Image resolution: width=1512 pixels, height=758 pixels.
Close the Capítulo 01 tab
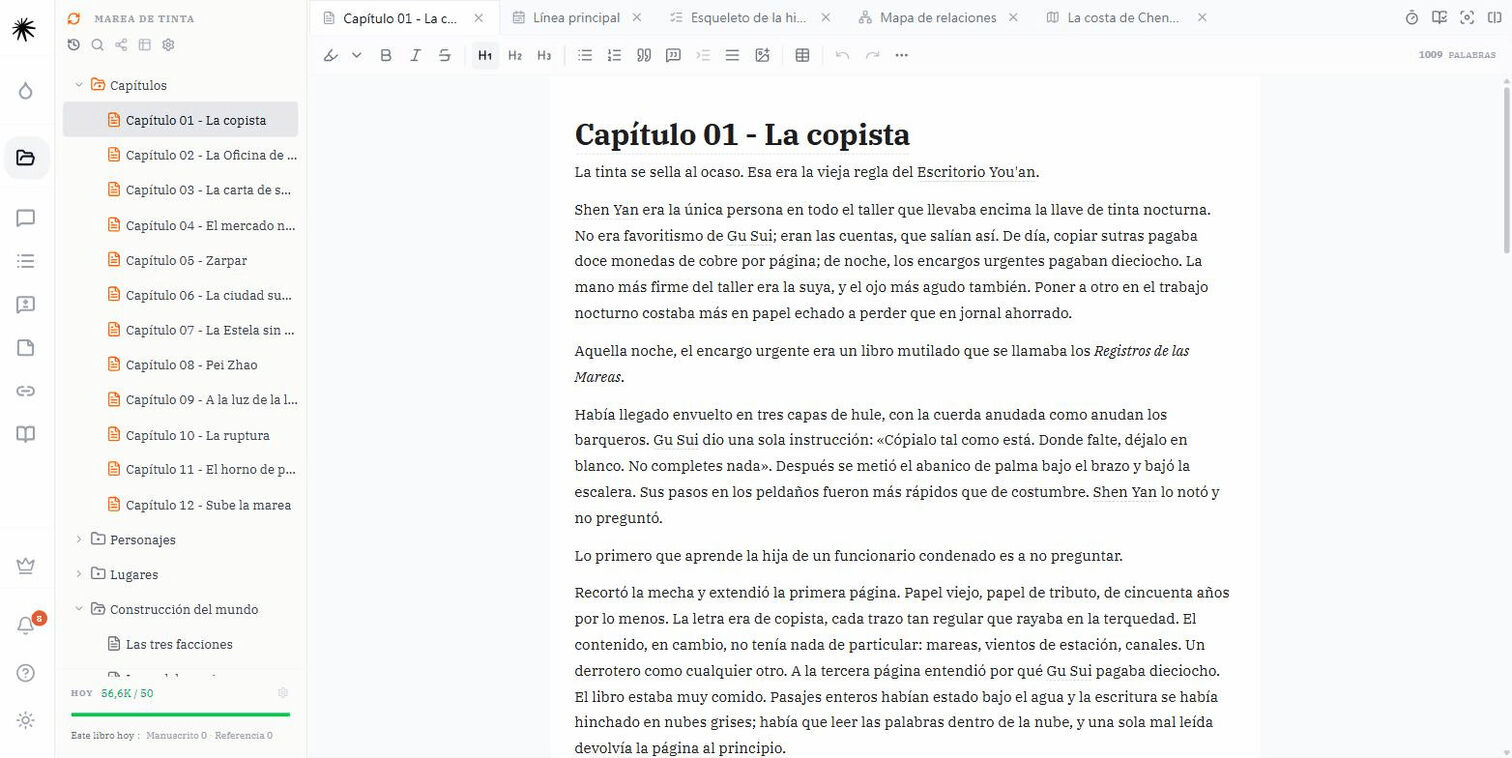[x=478, y=17]
